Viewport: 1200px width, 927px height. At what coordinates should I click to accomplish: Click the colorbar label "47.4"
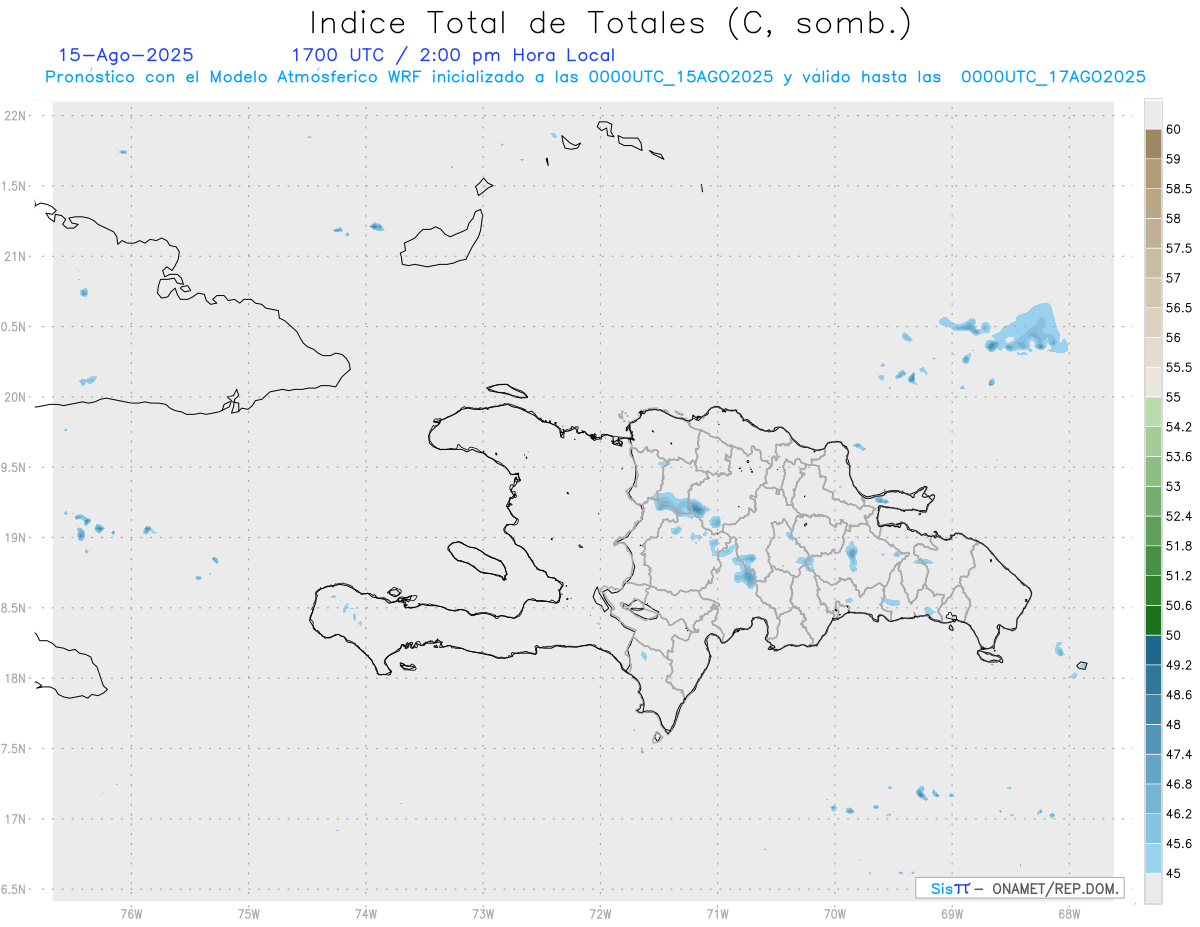[1178, 754]
